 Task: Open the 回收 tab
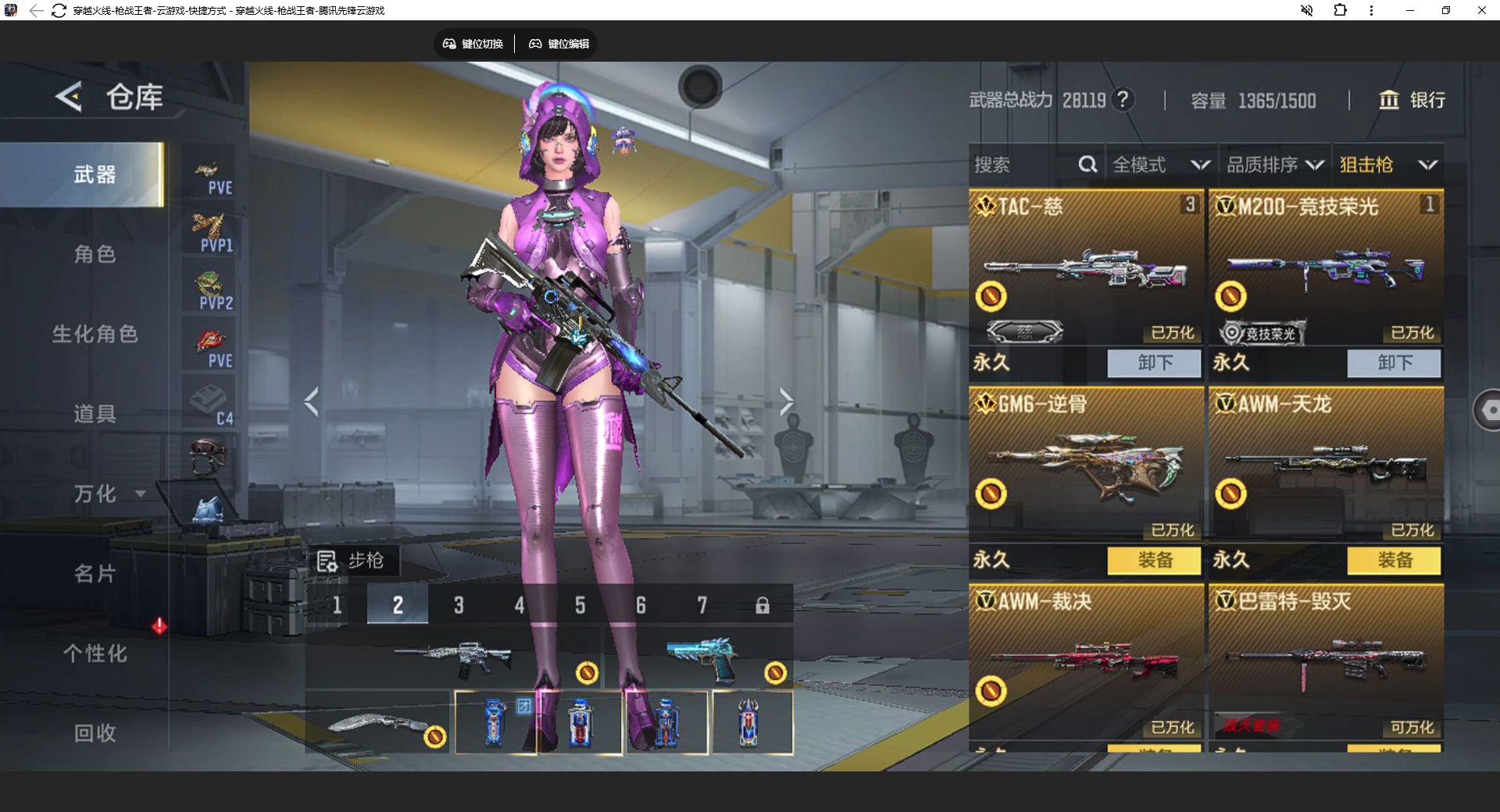[x=95, y=733]
